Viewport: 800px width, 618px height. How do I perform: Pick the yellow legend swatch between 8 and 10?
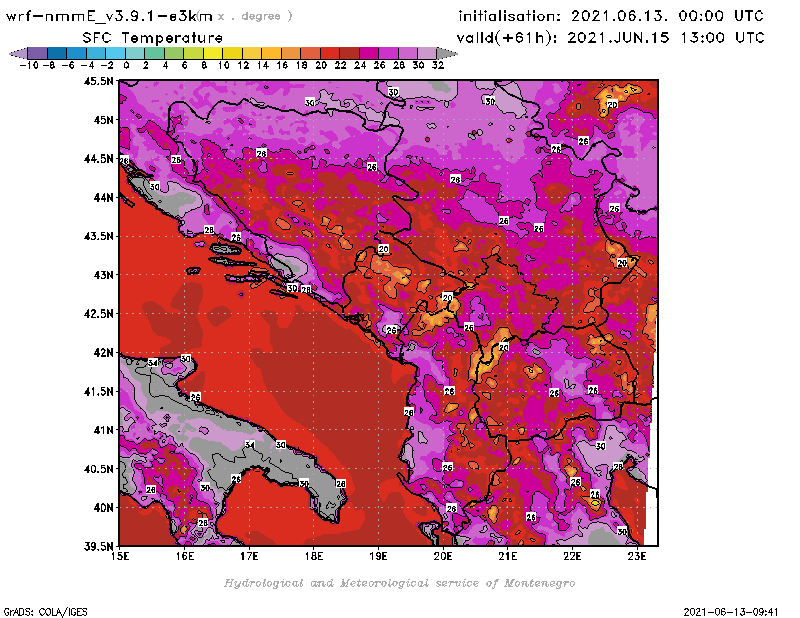point(212,53)
